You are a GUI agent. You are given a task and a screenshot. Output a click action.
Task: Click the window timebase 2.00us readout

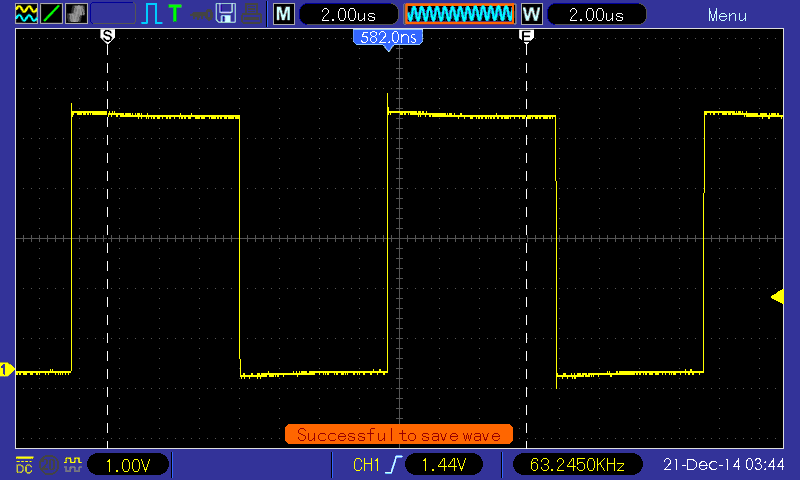click(x=593, y=15)
